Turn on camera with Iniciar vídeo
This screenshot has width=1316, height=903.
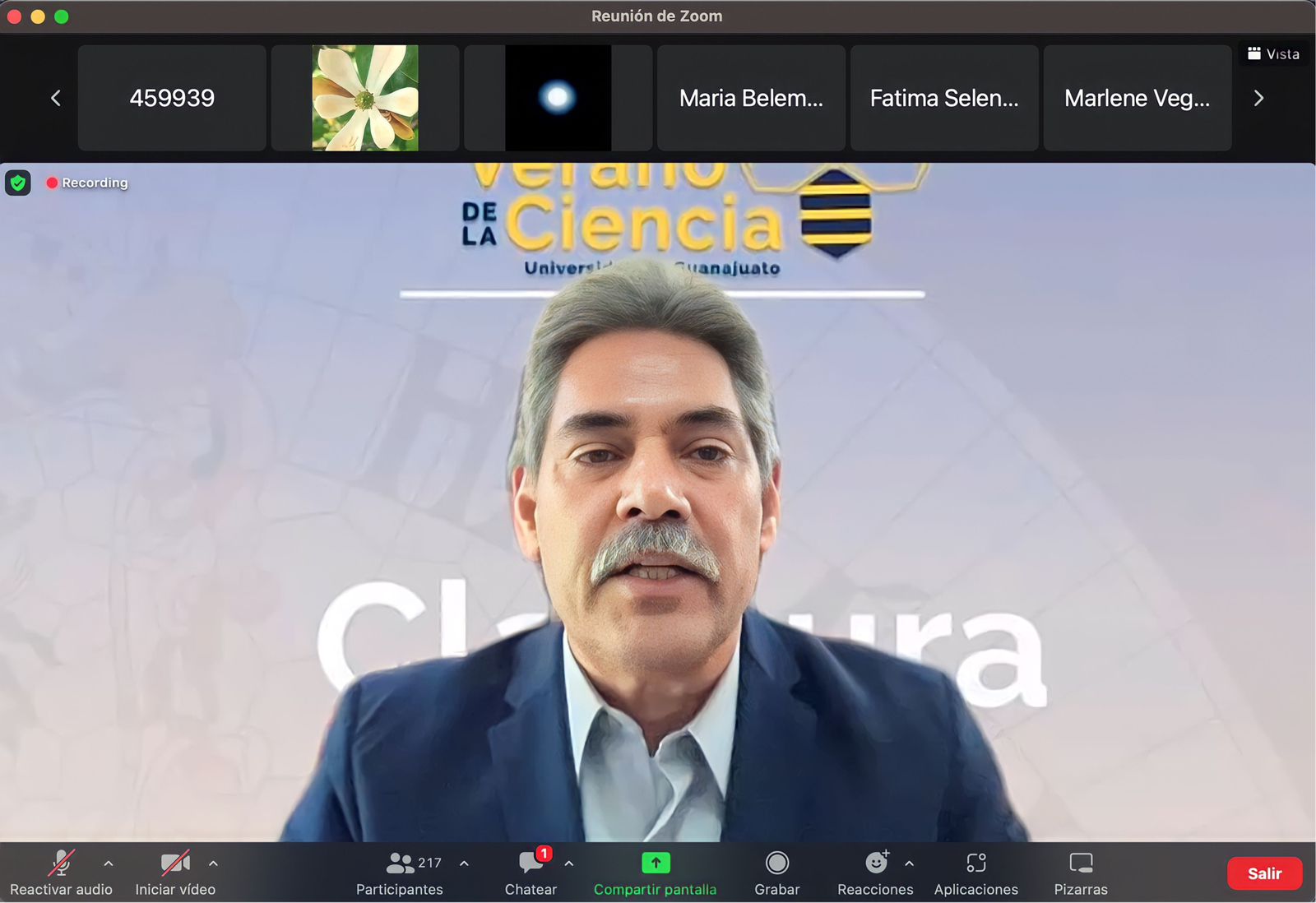[x=175, y=864]
